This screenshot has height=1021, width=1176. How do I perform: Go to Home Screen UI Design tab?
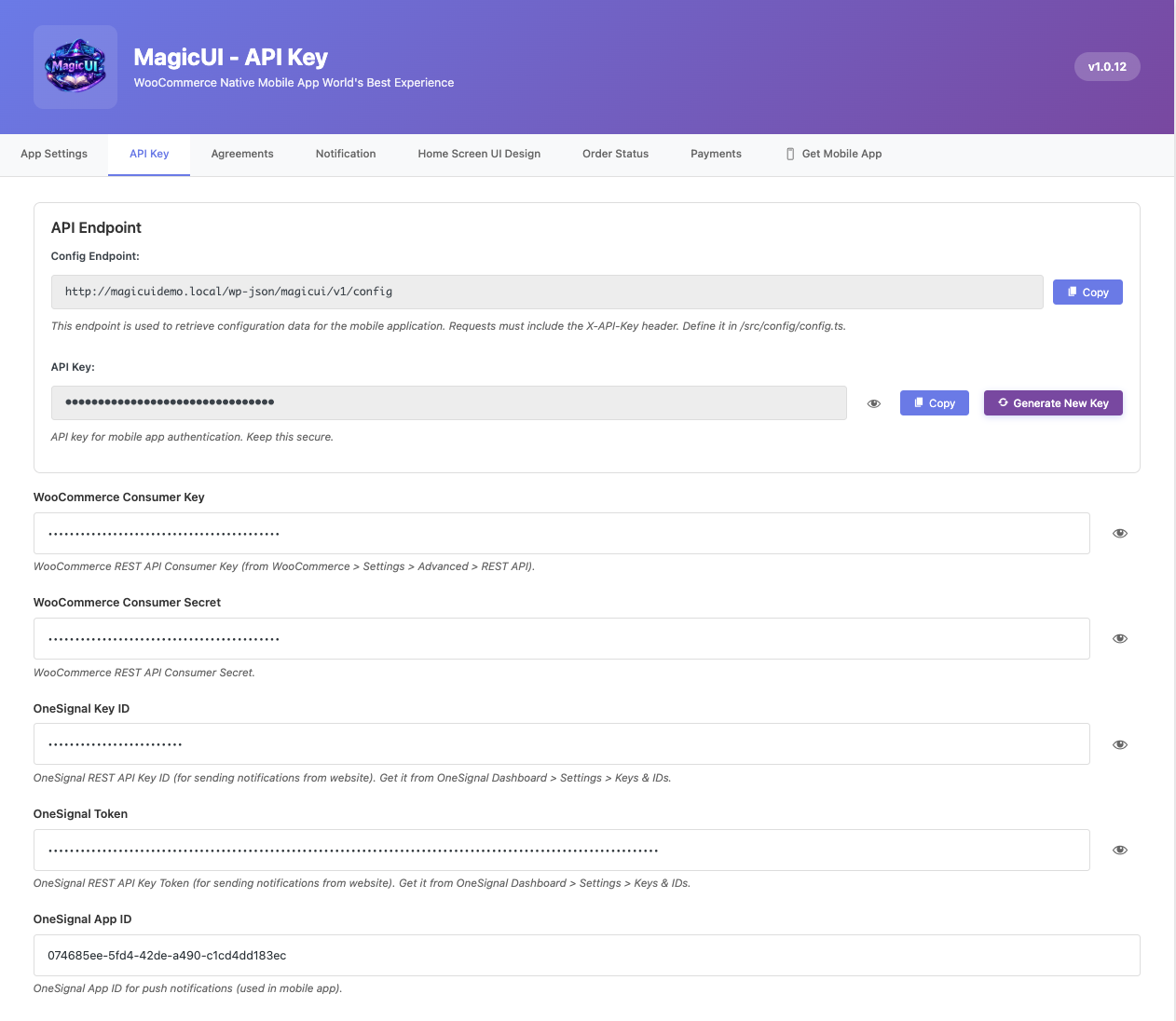point(479,154)
